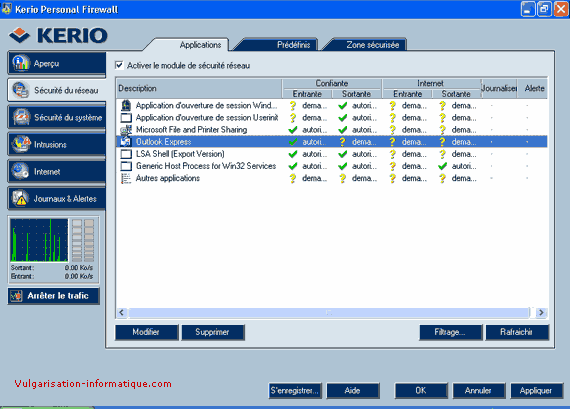Screen dimensions: 570x409
Task: Click the horizontal scrollbar right arrow
Action: 541,313
